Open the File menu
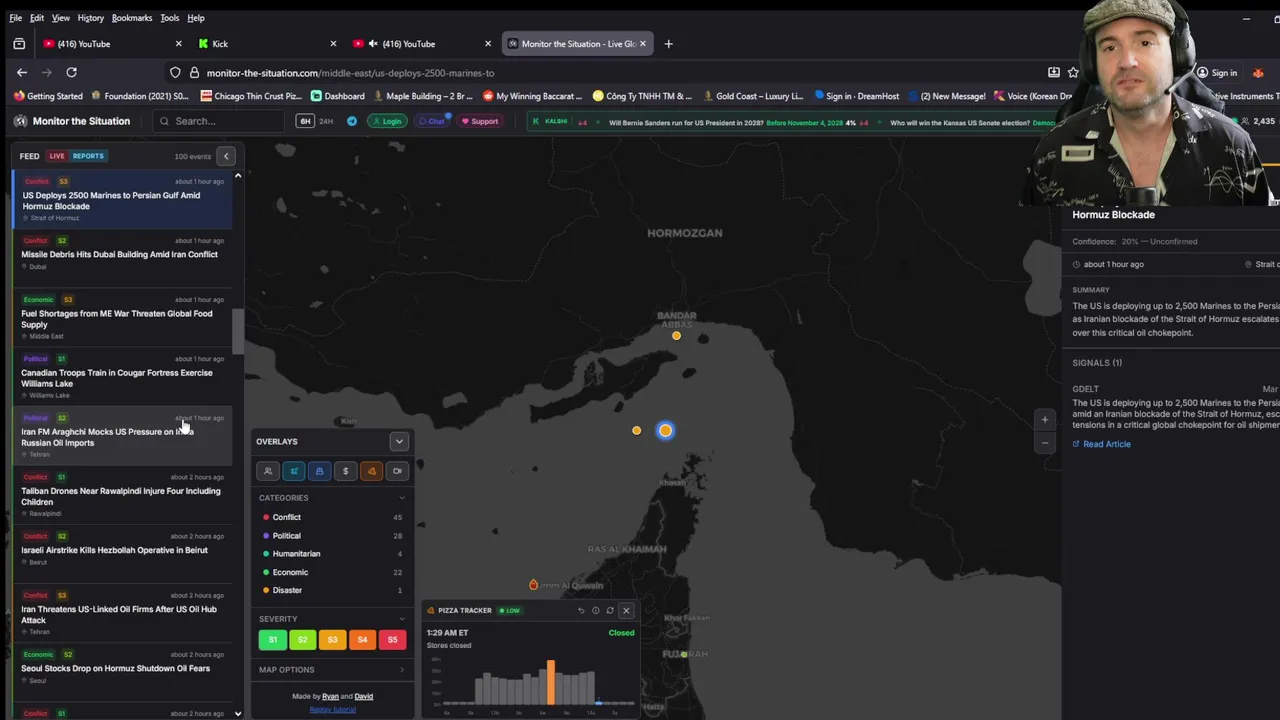 pos(16,18)
